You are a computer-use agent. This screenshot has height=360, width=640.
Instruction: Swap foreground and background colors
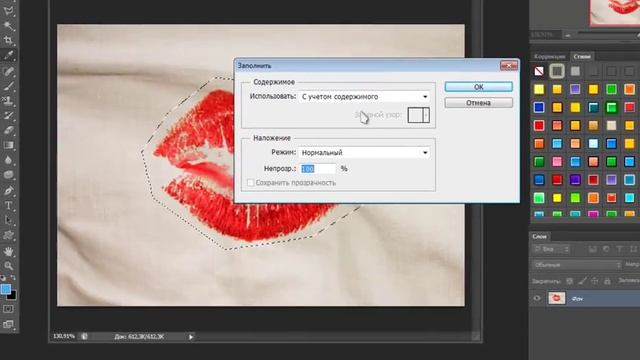point(13,278)
